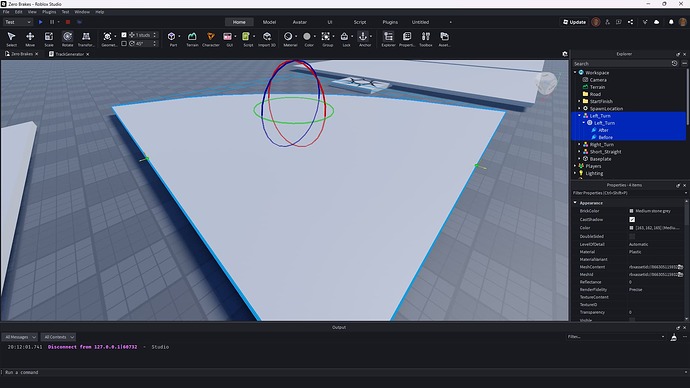
Task: Toggle the DoubleSided checkbox
Action: coord(632,236)
